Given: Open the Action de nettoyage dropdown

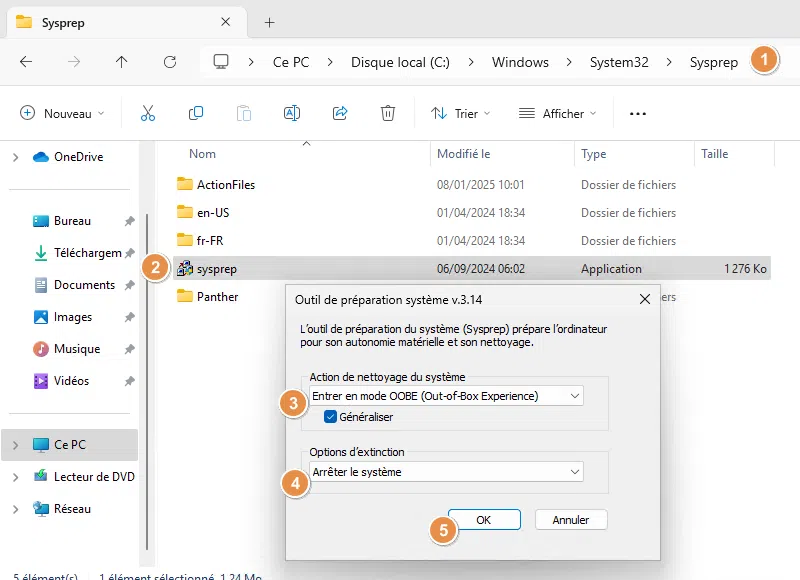Looking at the screenshot, I should click(x=446, y=396).
